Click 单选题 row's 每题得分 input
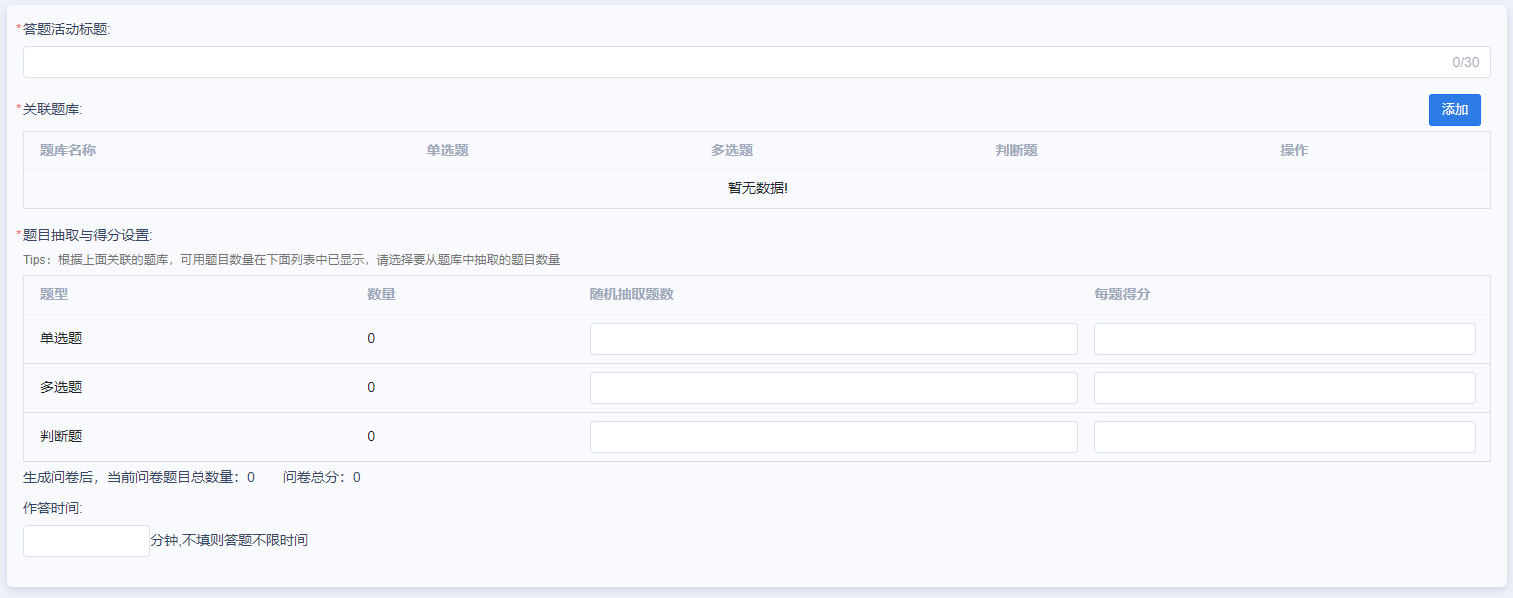 click(x=1284, y=339)
